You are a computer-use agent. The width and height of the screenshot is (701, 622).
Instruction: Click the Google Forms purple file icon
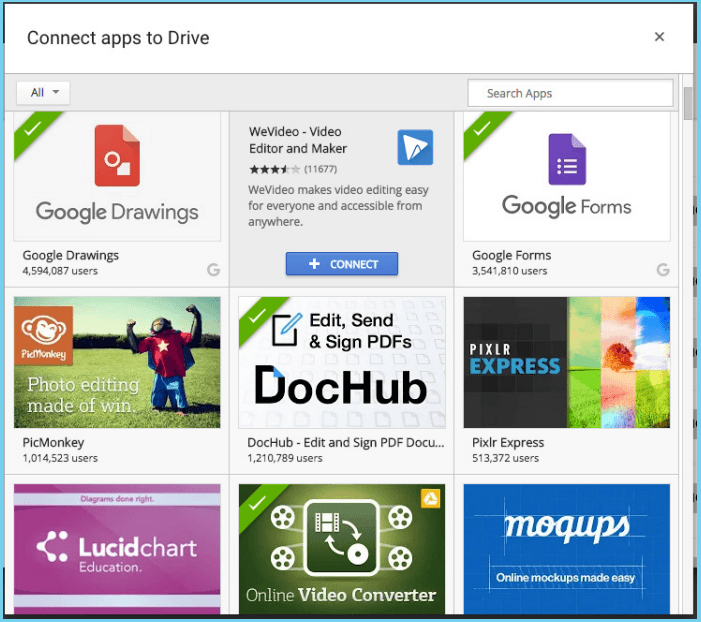[x=567, y=159]
